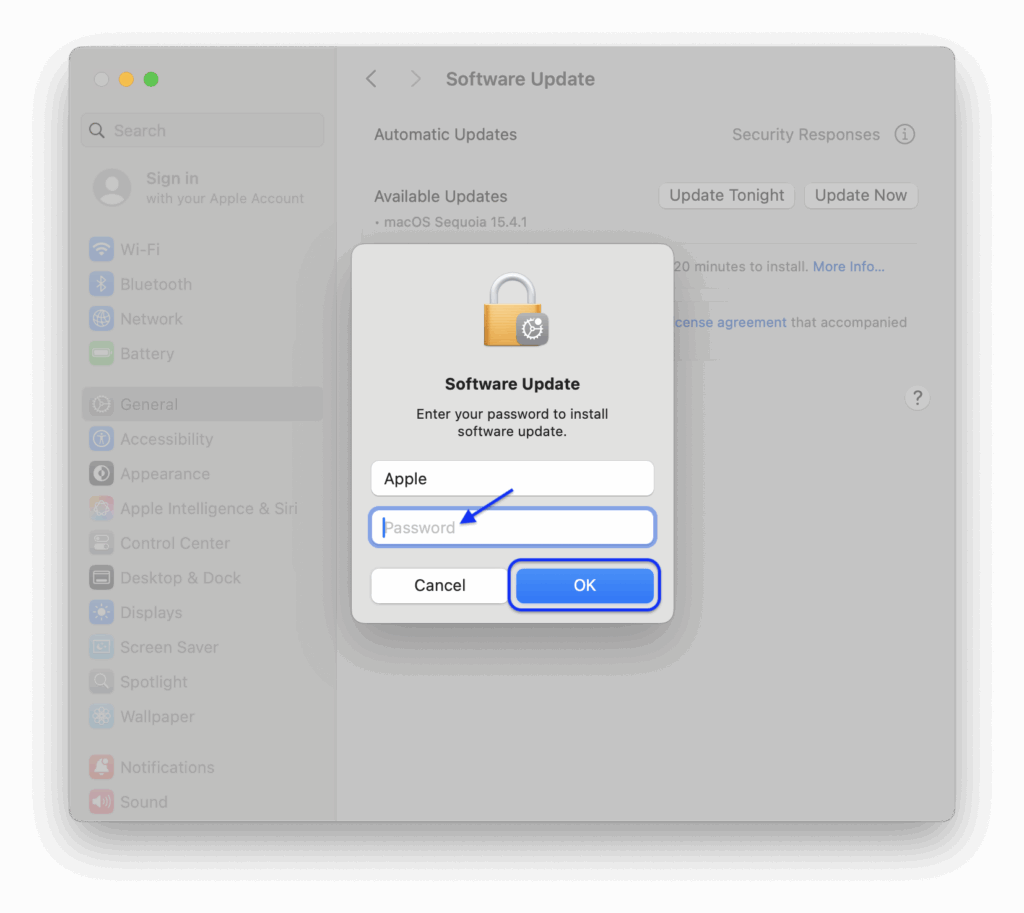Click the Apple username field
This screenshot has width=1024, height=913.
pyautogui.click(x=512, y=478)
